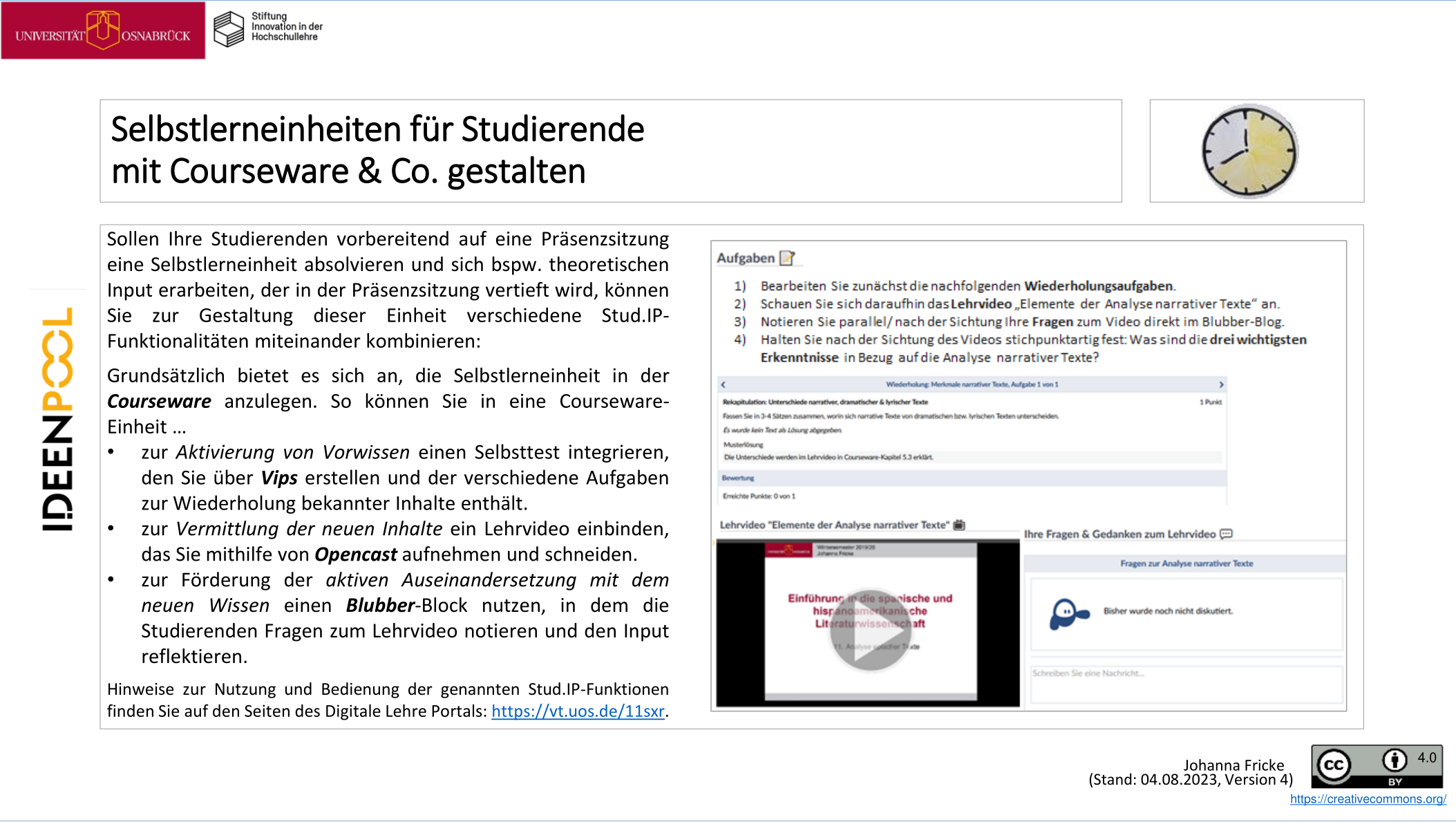Click 'Lehrvideo "Elemente der Analyse narrativer Texte"' heading
This screenshot has height=822, width=1456.
[835, 525]
